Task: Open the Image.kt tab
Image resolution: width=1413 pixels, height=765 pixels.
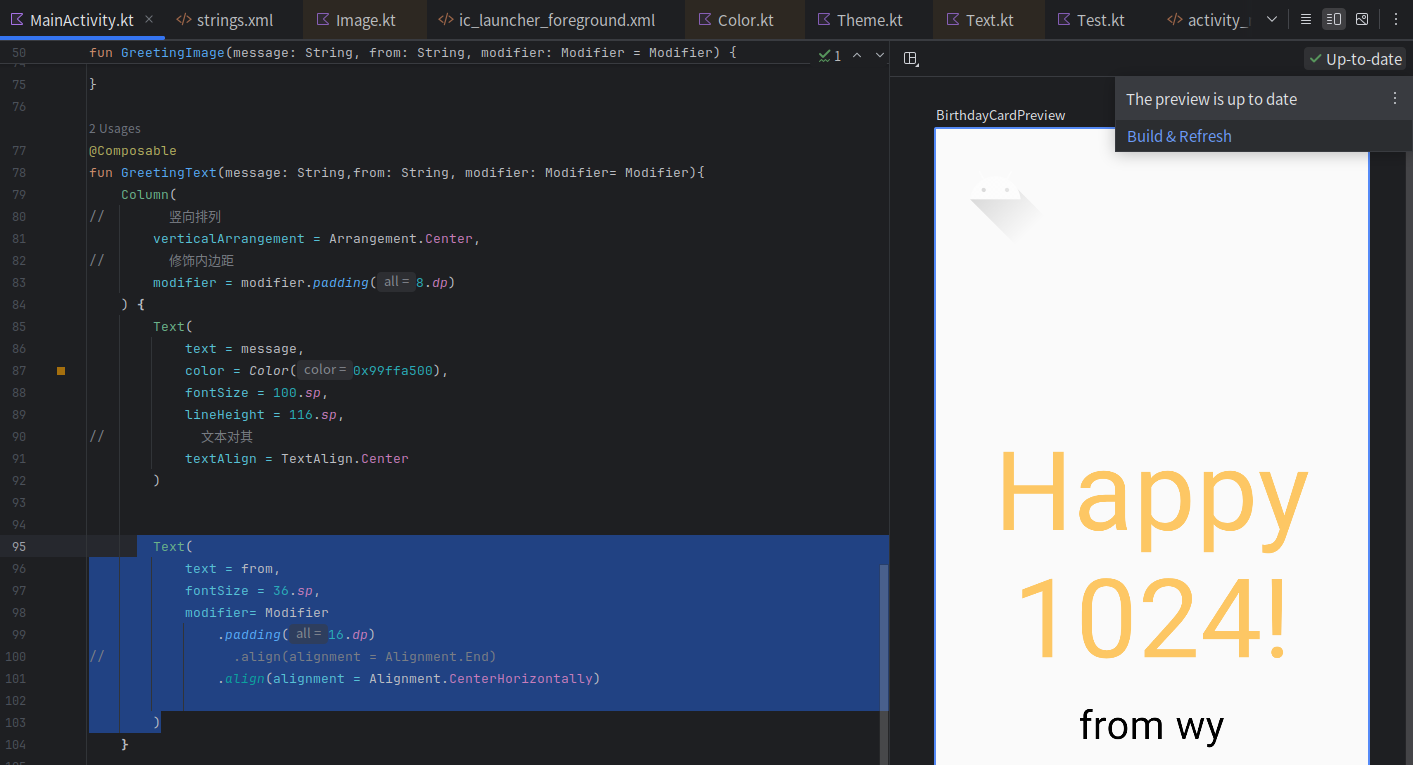Action: pos(366,20)
